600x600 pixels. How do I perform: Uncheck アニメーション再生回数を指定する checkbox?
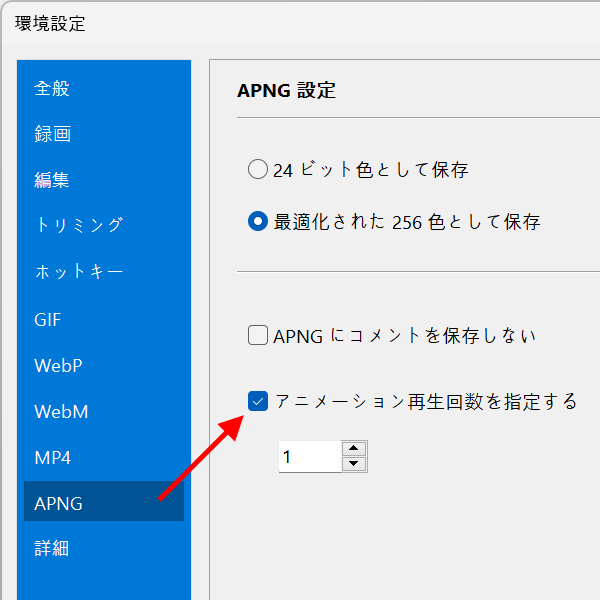(x=258, y=401)
